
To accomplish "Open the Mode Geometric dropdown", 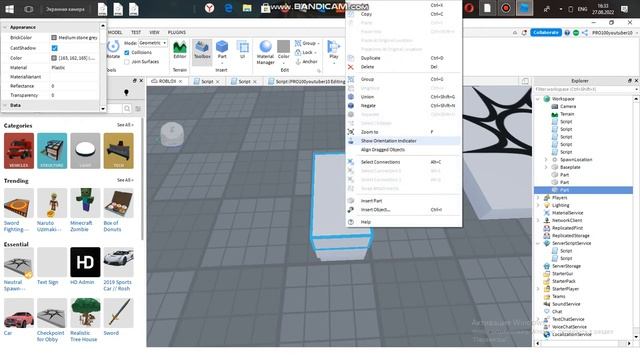I will pyautogui.click(x=153, y=43).
